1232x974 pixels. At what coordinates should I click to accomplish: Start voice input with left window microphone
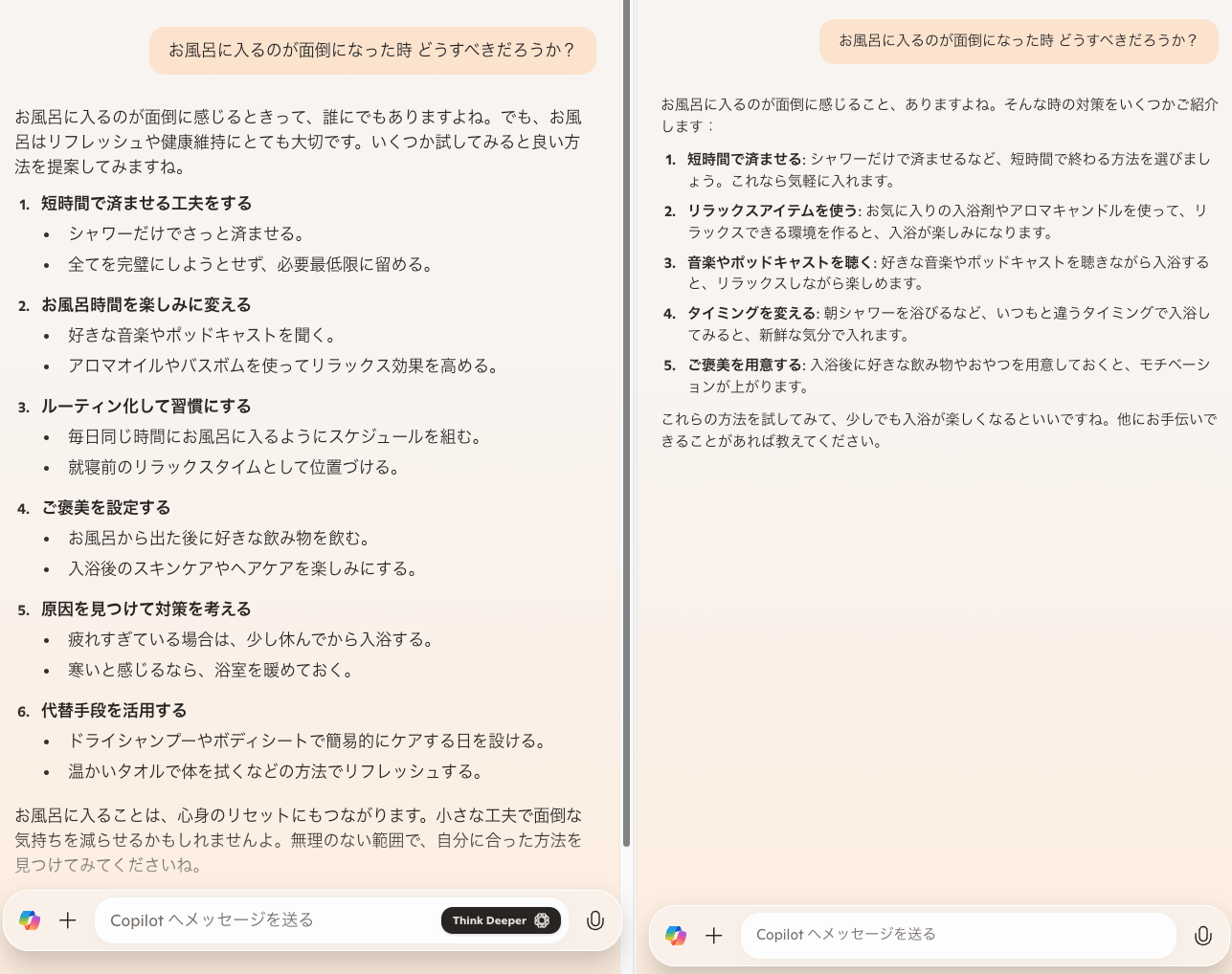click(x=595, y=920)
